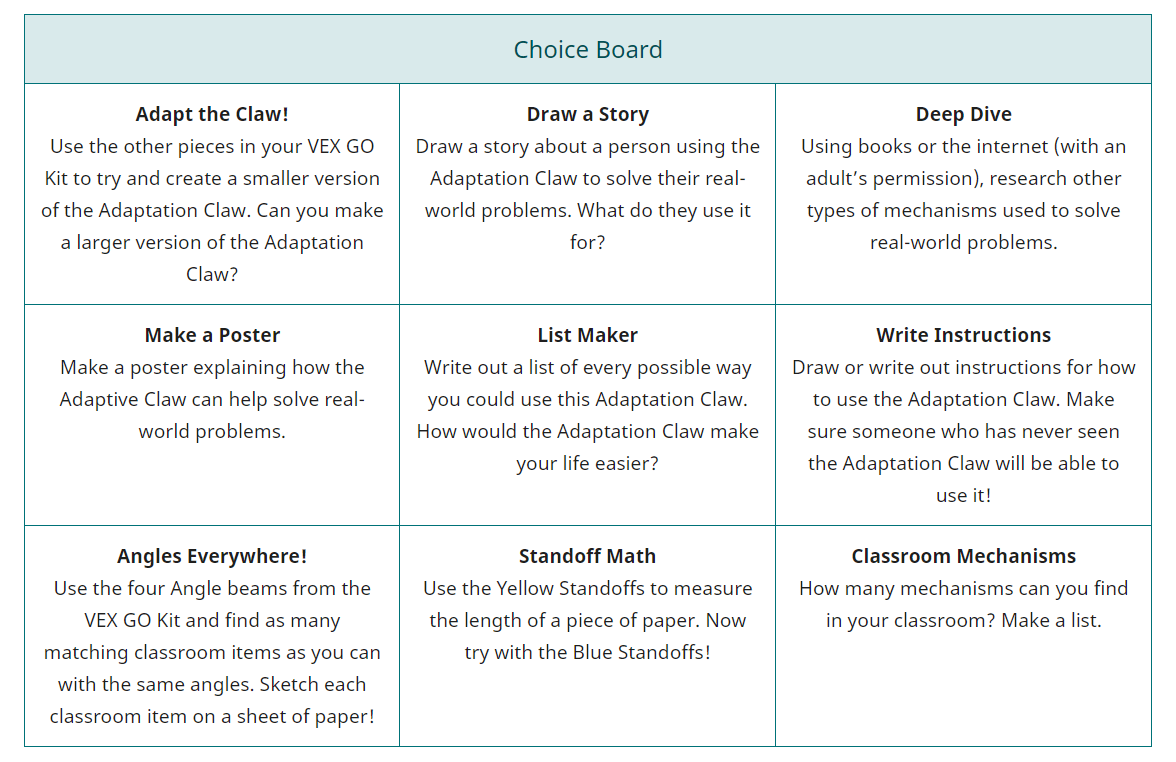Screen dimensions: 1176x762
Task: Click the "Draw a Story" heading
Action: pos(588,114)
